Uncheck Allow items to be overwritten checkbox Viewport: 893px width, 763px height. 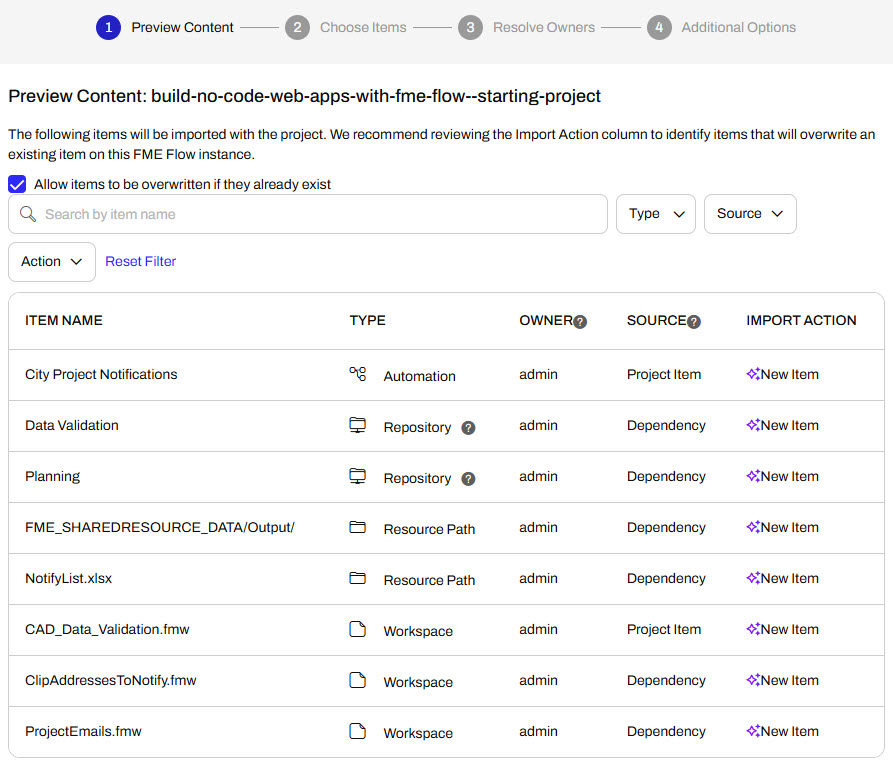(x=17, y=184)
